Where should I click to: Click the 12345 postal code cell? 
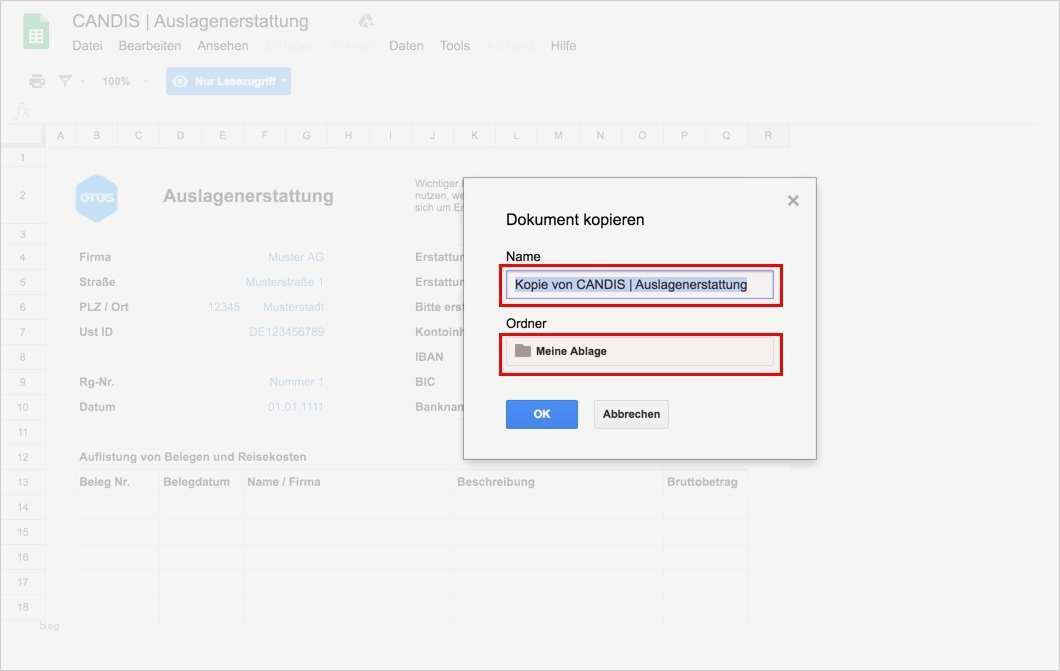pyautogui.click(x=224, y=307)
